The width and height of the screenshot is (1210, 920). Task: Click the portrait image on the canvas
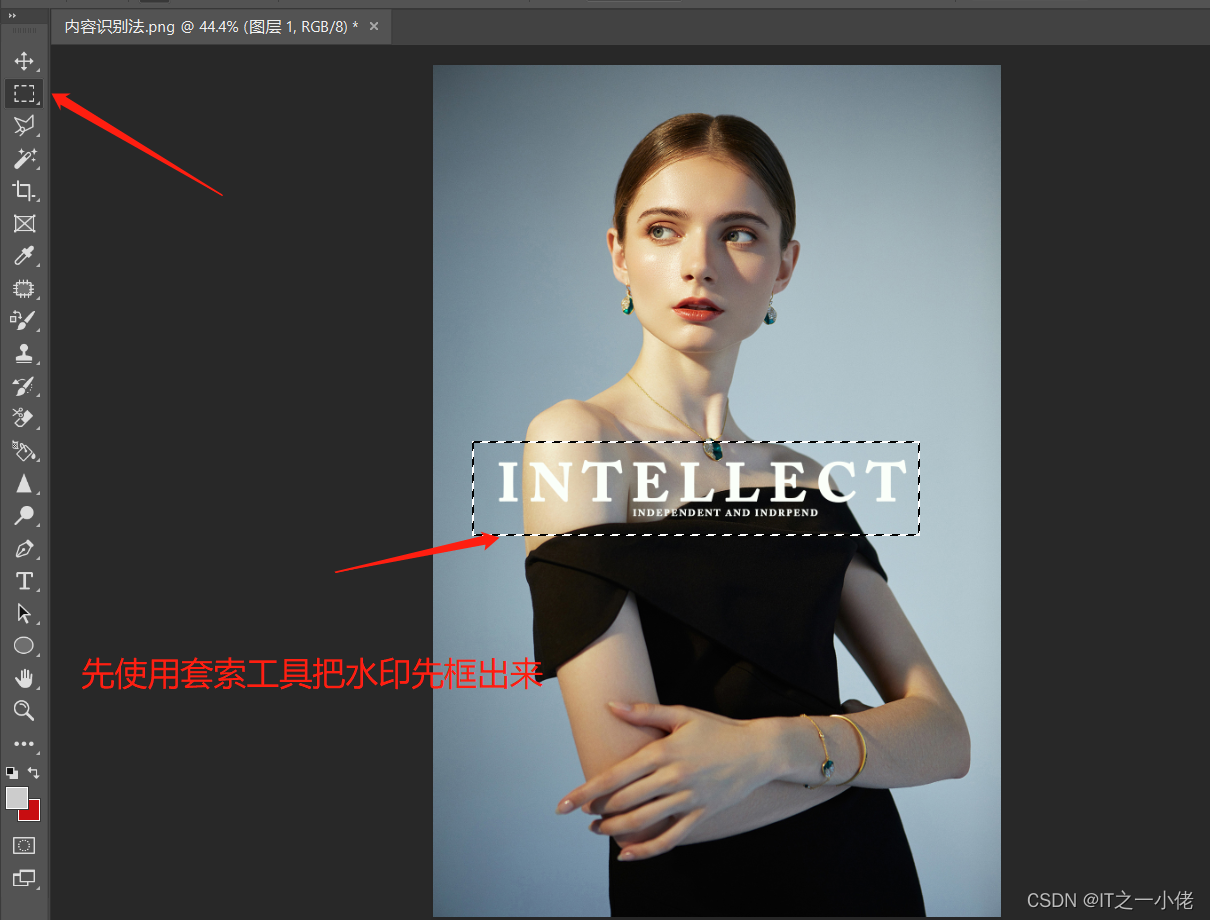[716, 490]
